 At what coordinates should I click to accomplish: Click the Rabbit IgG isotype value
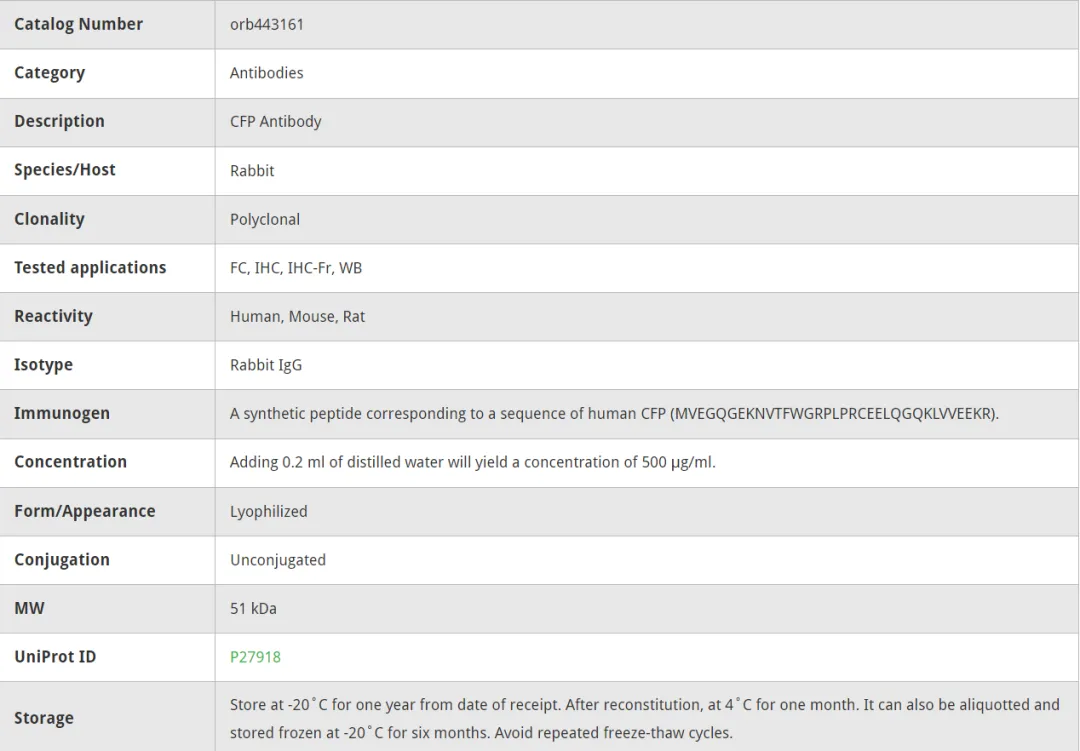coord(266,365)
